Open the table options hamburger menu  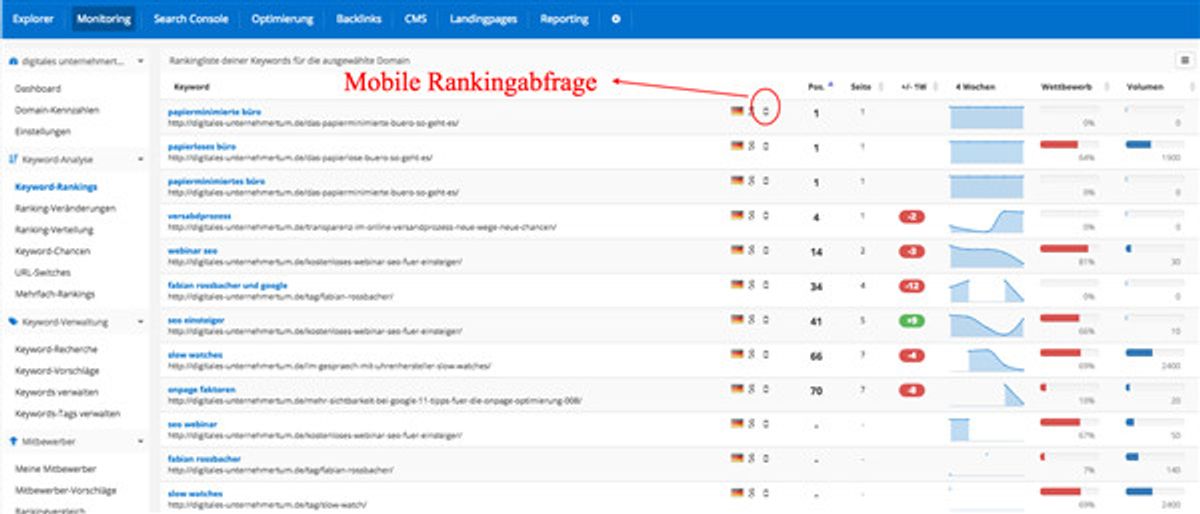pyautogui.click(x=1184, y=61)
